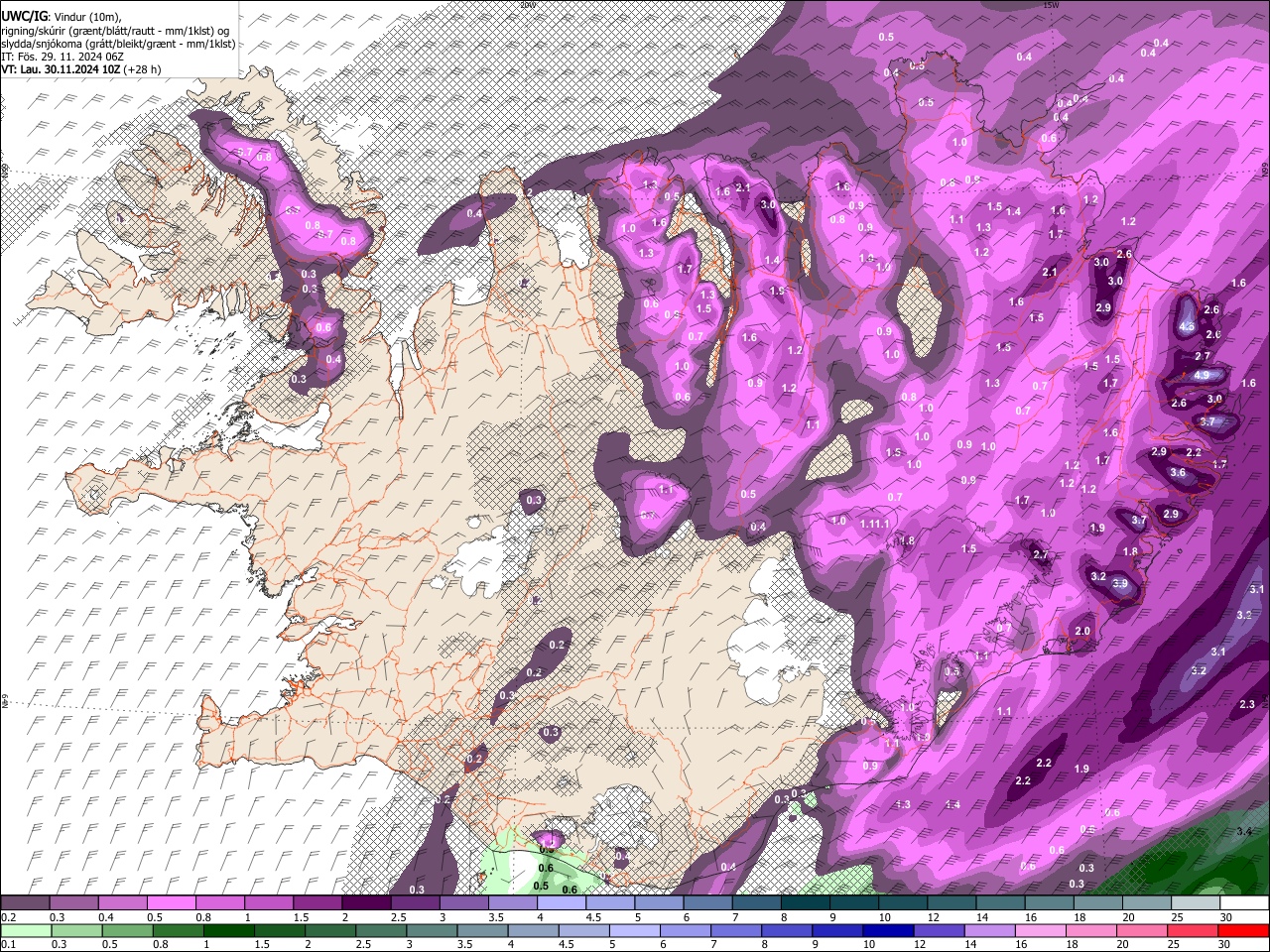
Task: Click the "3.4" value in the green rain area
Action: point(1245,831)
